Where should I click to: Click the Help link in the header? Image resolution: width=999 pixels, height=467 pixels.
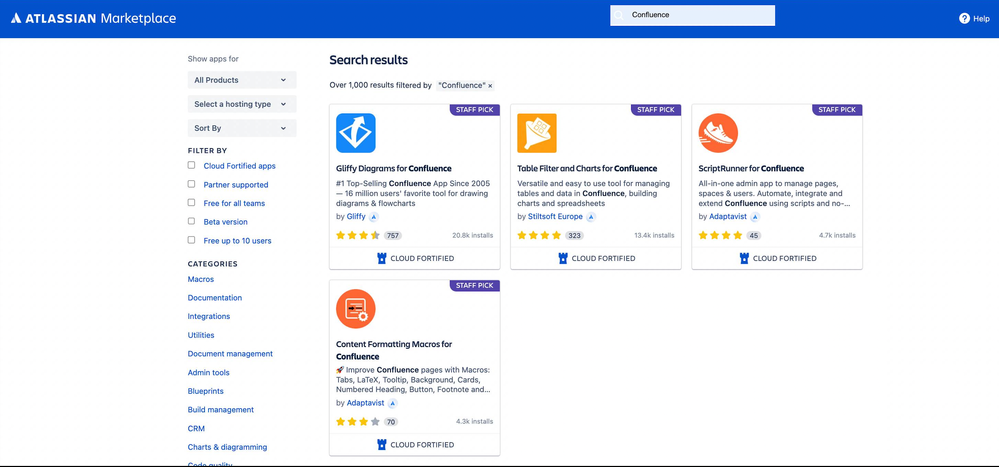coord(974,18)
